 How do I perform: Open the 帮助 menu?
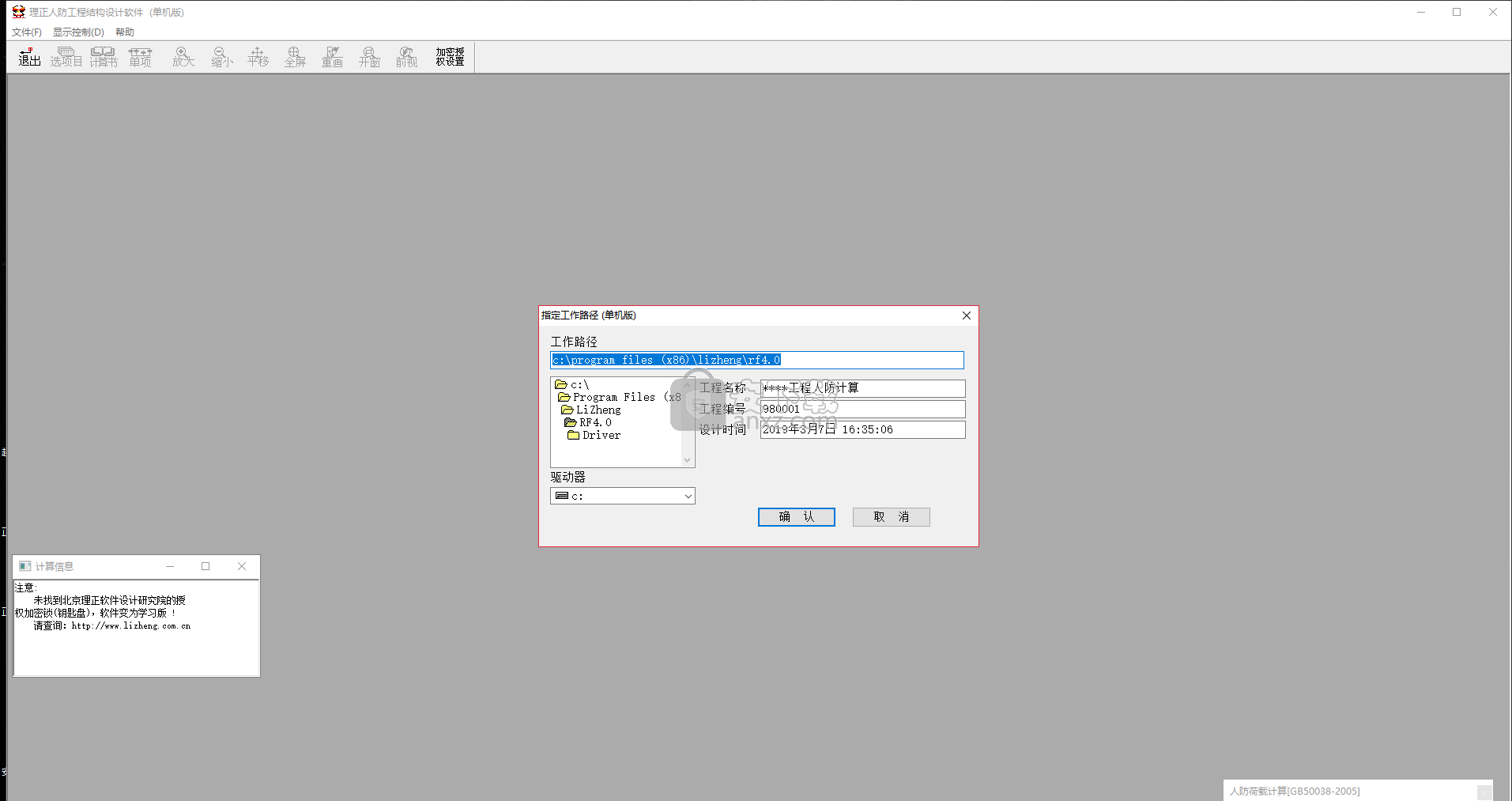click(x=125, y=32)
